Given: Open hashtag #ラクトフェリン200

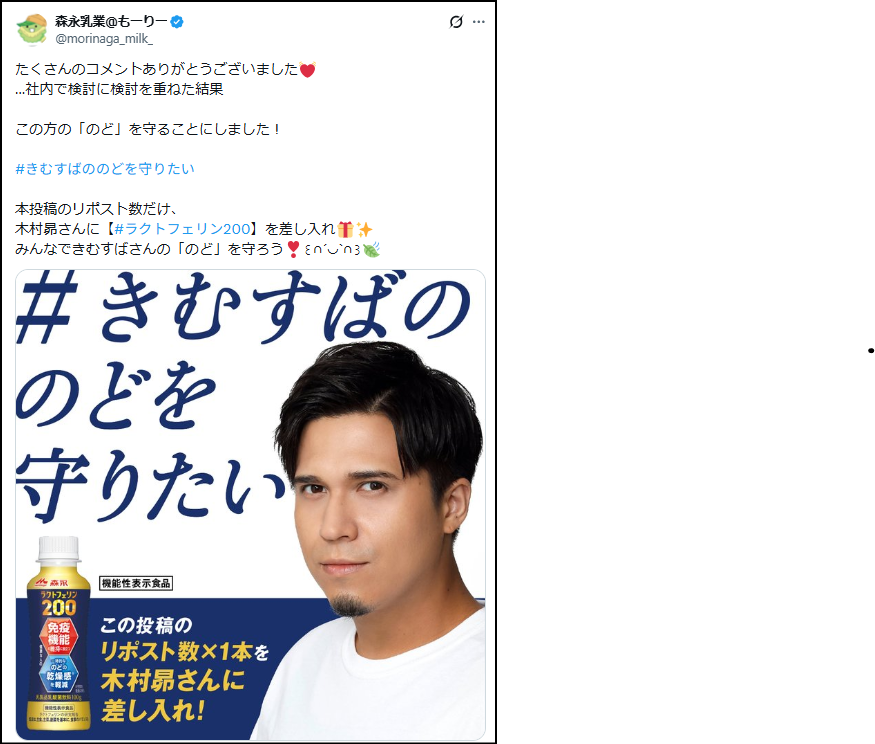Looking at the screenshot, I should pyautogui.click(x=182, y=229).
